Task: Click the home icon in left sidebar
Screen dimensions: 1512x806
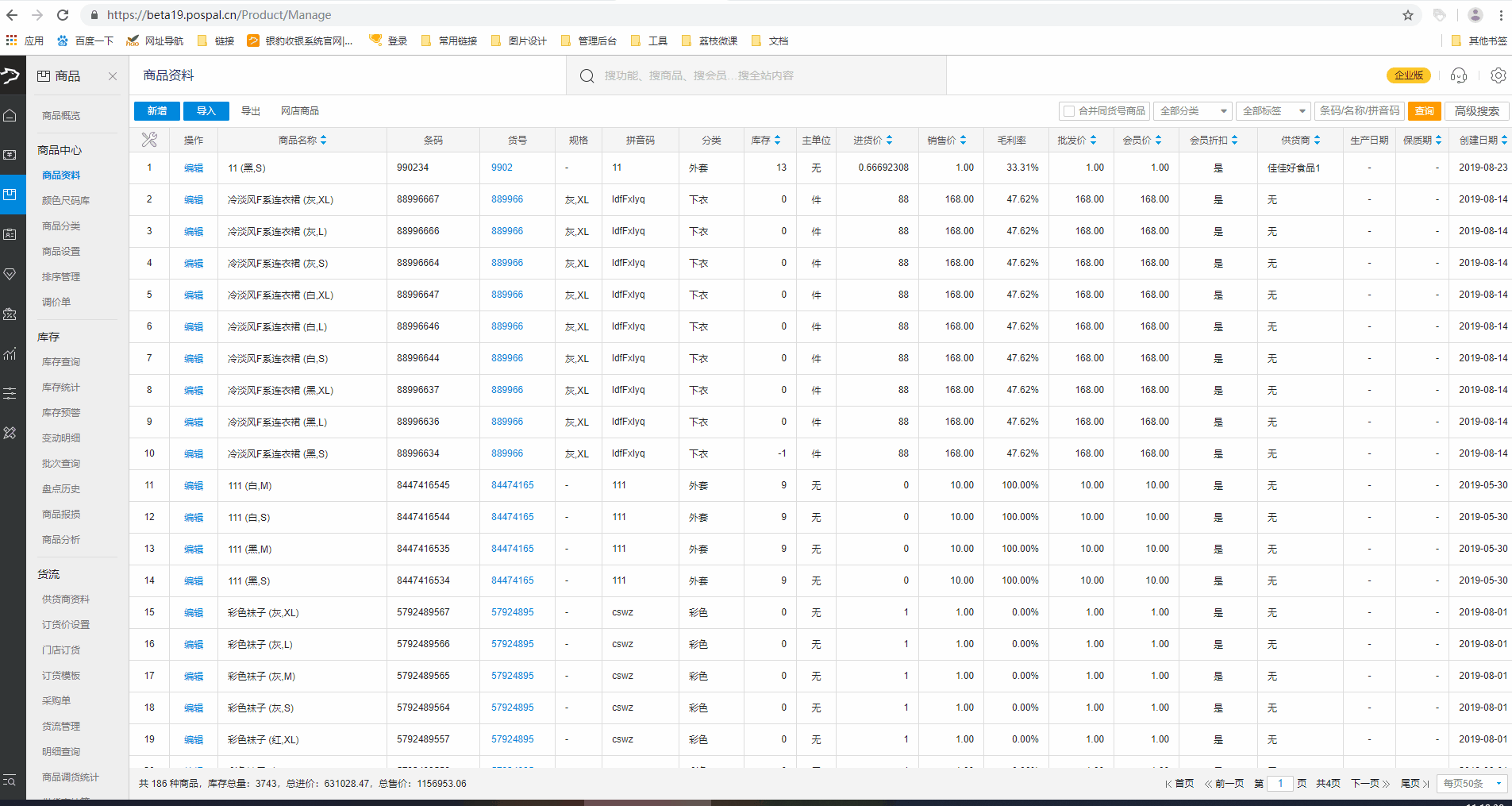Action: [x=10, y=116]
